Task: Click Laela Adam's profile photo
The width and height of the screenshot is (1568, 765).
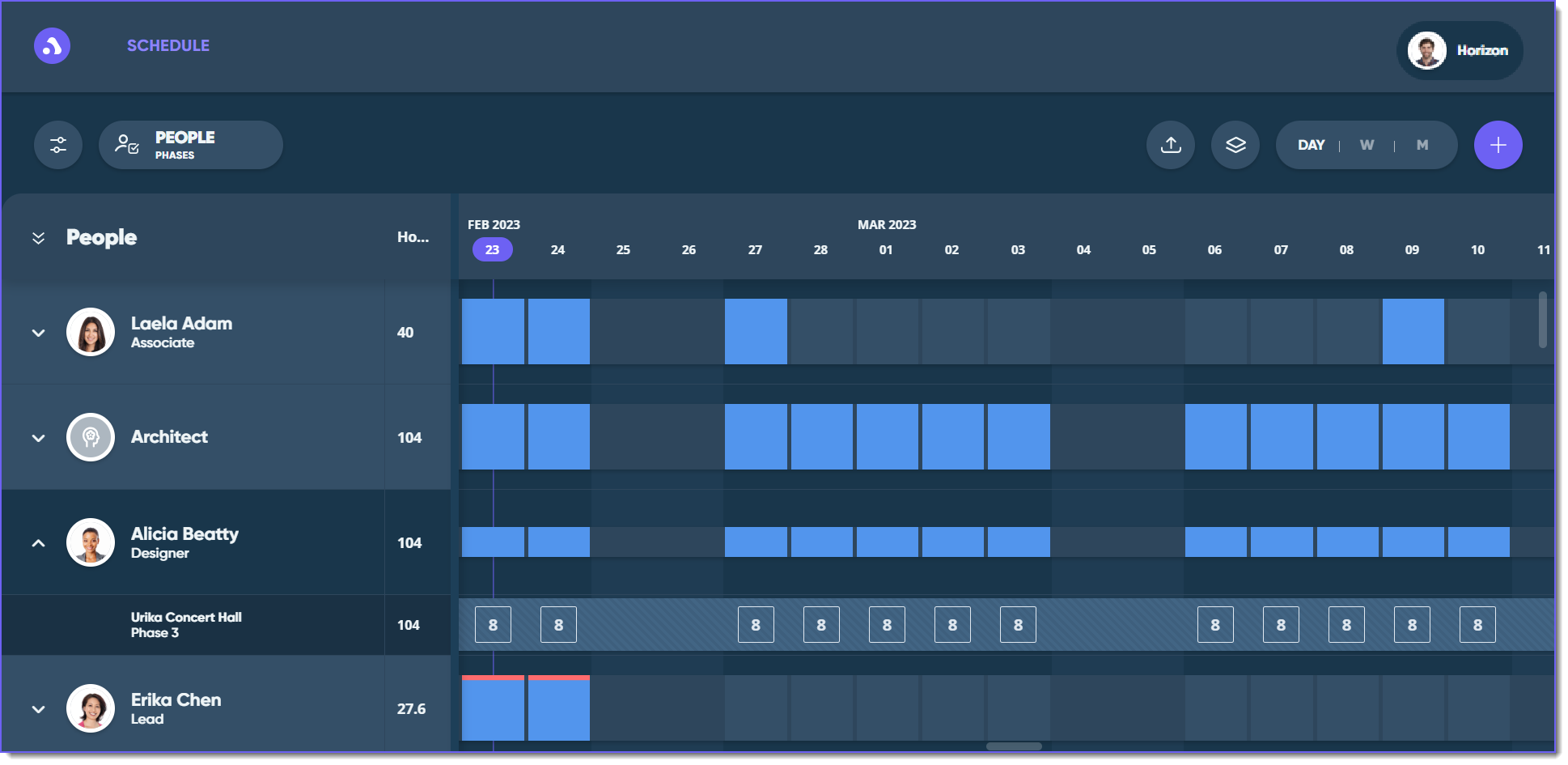Action: tap(91, 332)
